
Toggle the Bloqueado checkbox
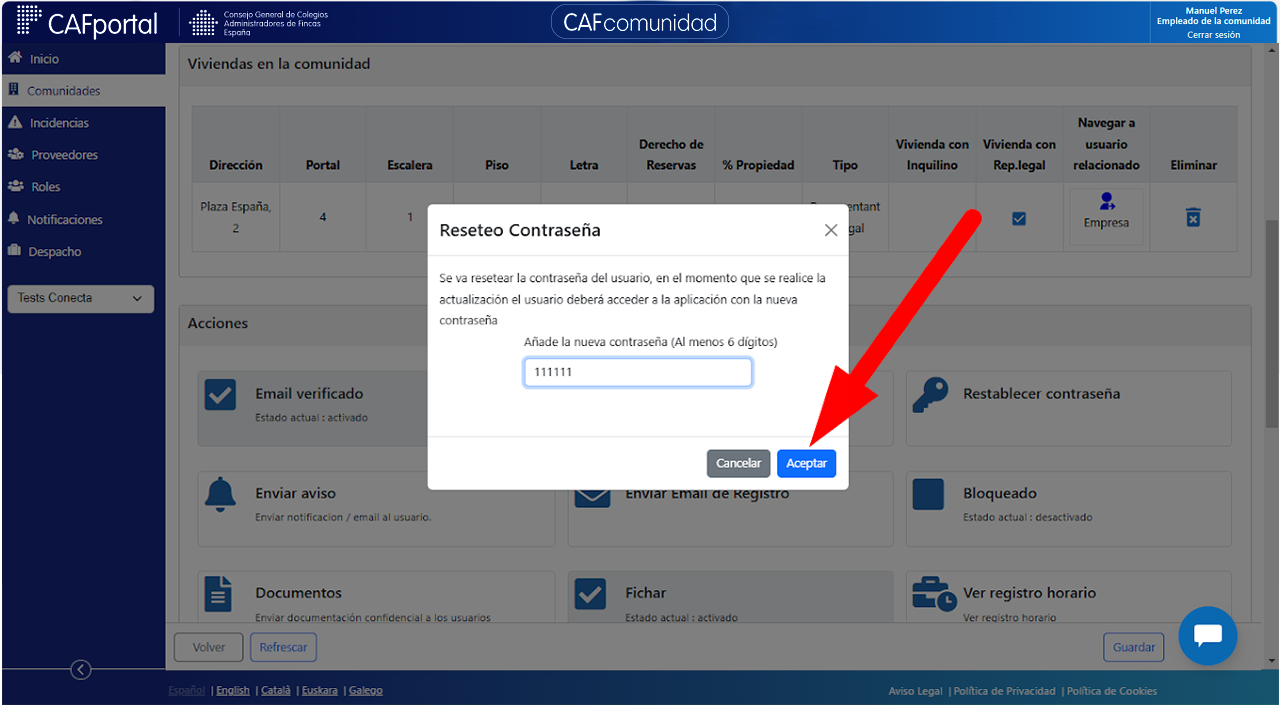[928, 494]
